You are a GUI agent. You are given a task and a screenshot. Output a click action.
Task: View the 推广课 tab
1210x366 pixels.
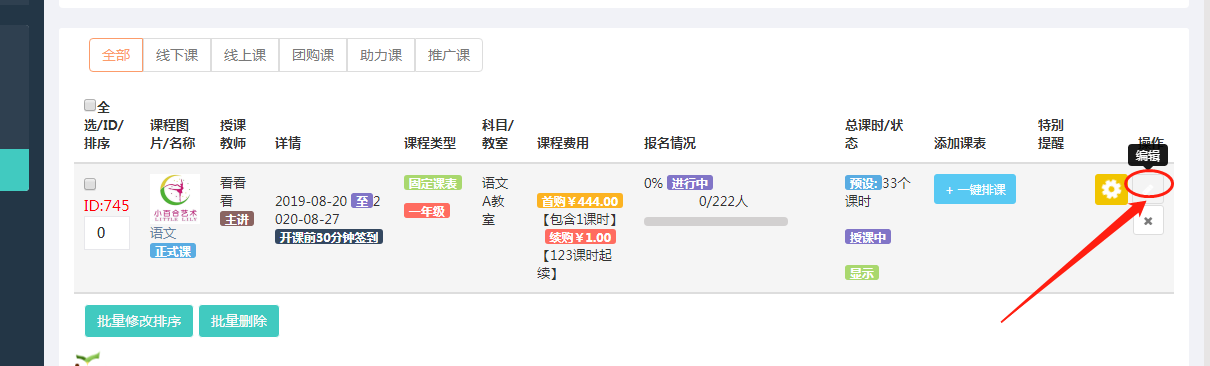[449, 55]
